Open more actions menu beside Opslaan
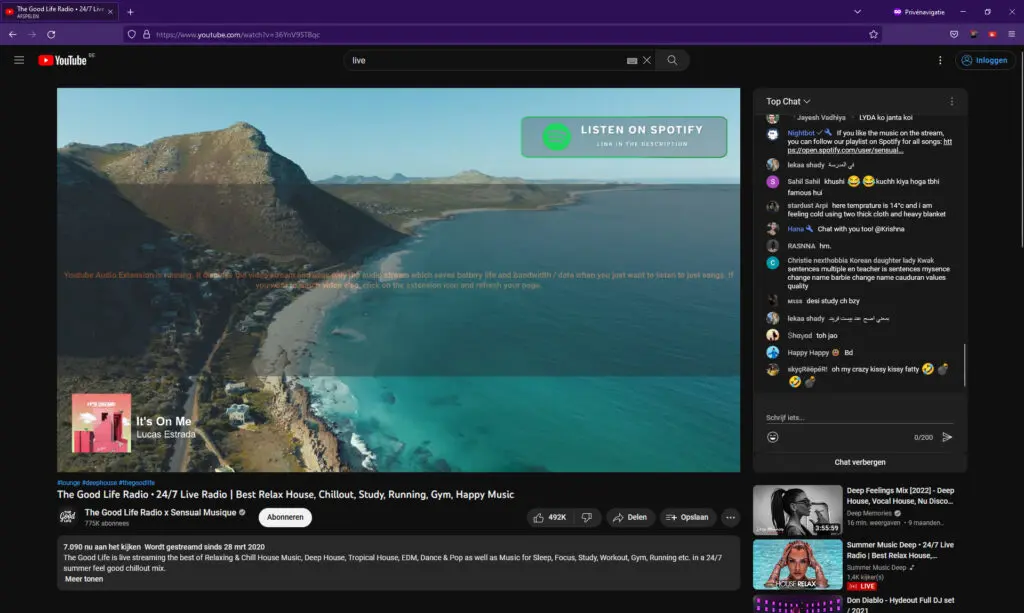Viewport: 1024px width, 613px height. (x=730, y=517)
